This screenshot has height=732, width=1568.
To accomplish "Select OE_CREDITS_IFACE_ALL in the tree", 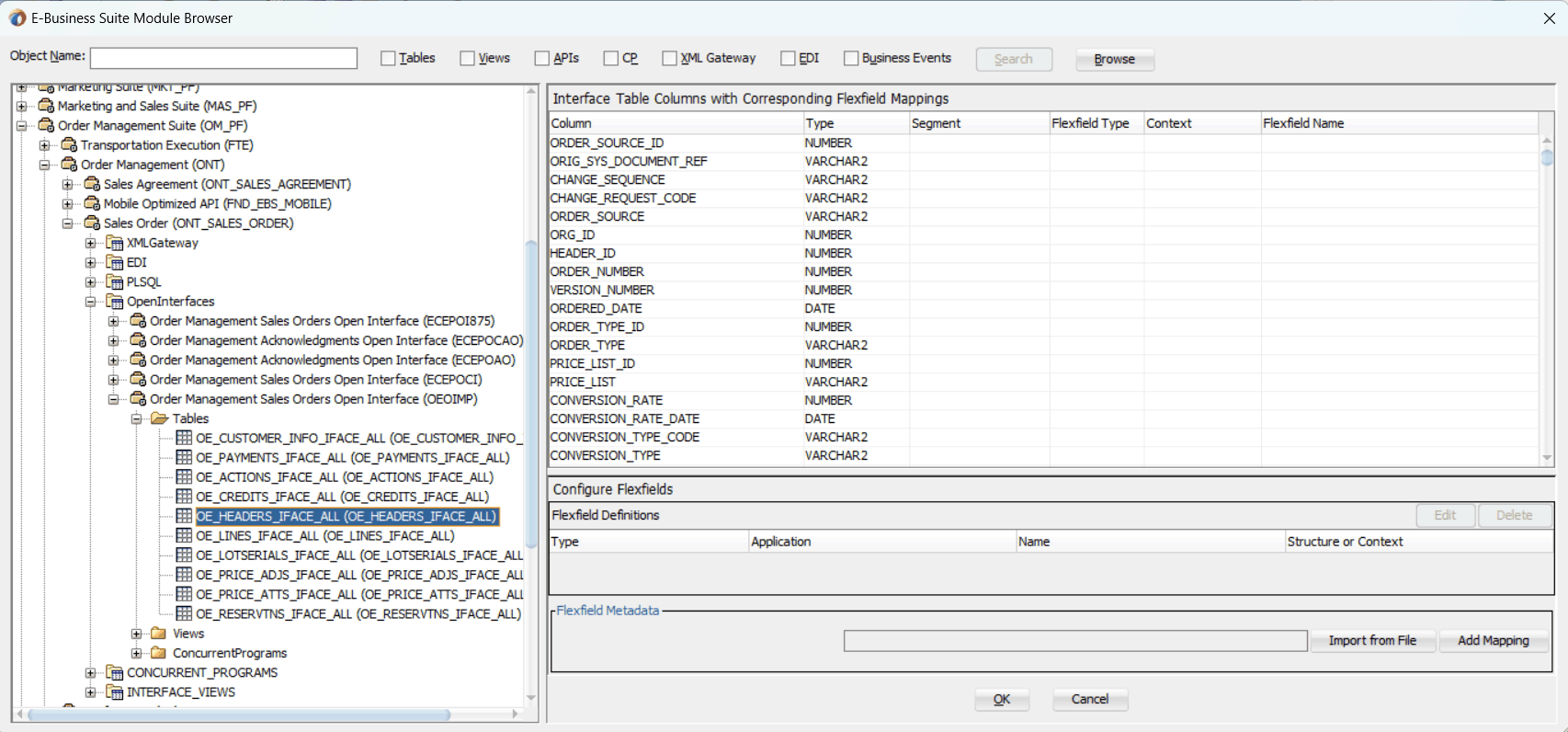I will tap(342, 497).
